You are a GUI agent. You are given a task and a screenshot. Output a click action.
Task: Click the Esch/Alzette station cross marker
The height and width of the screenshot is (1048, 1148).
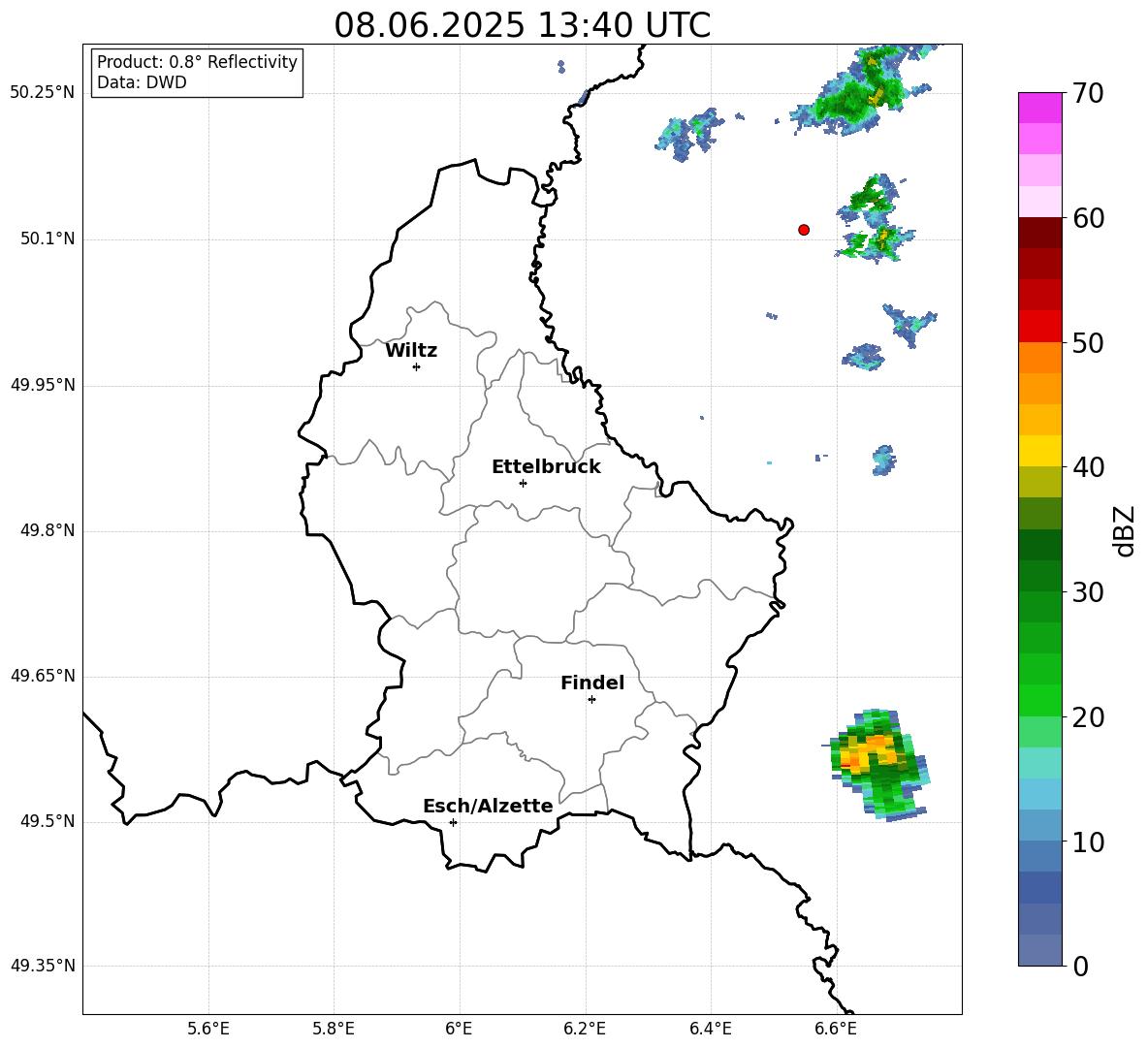[453, 822]
